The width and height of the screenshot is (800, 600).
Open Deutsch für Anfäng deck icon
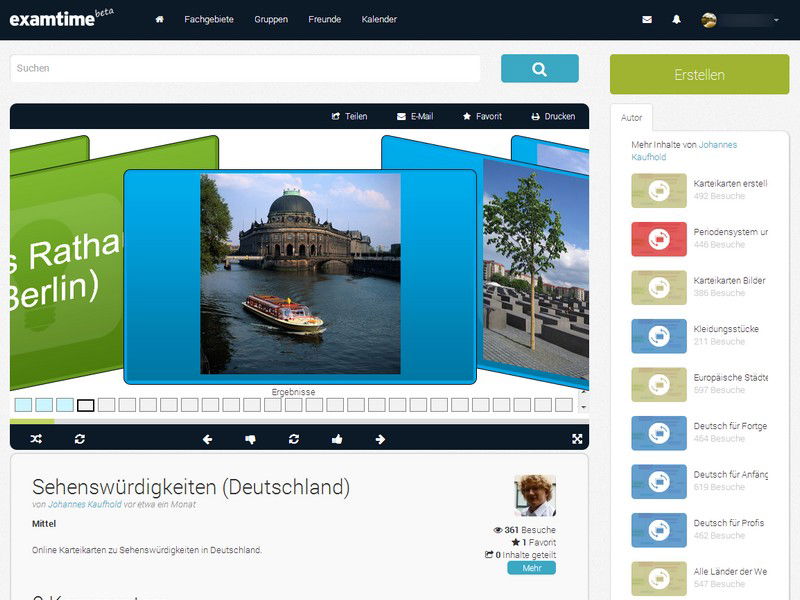(x=659, y=481)
